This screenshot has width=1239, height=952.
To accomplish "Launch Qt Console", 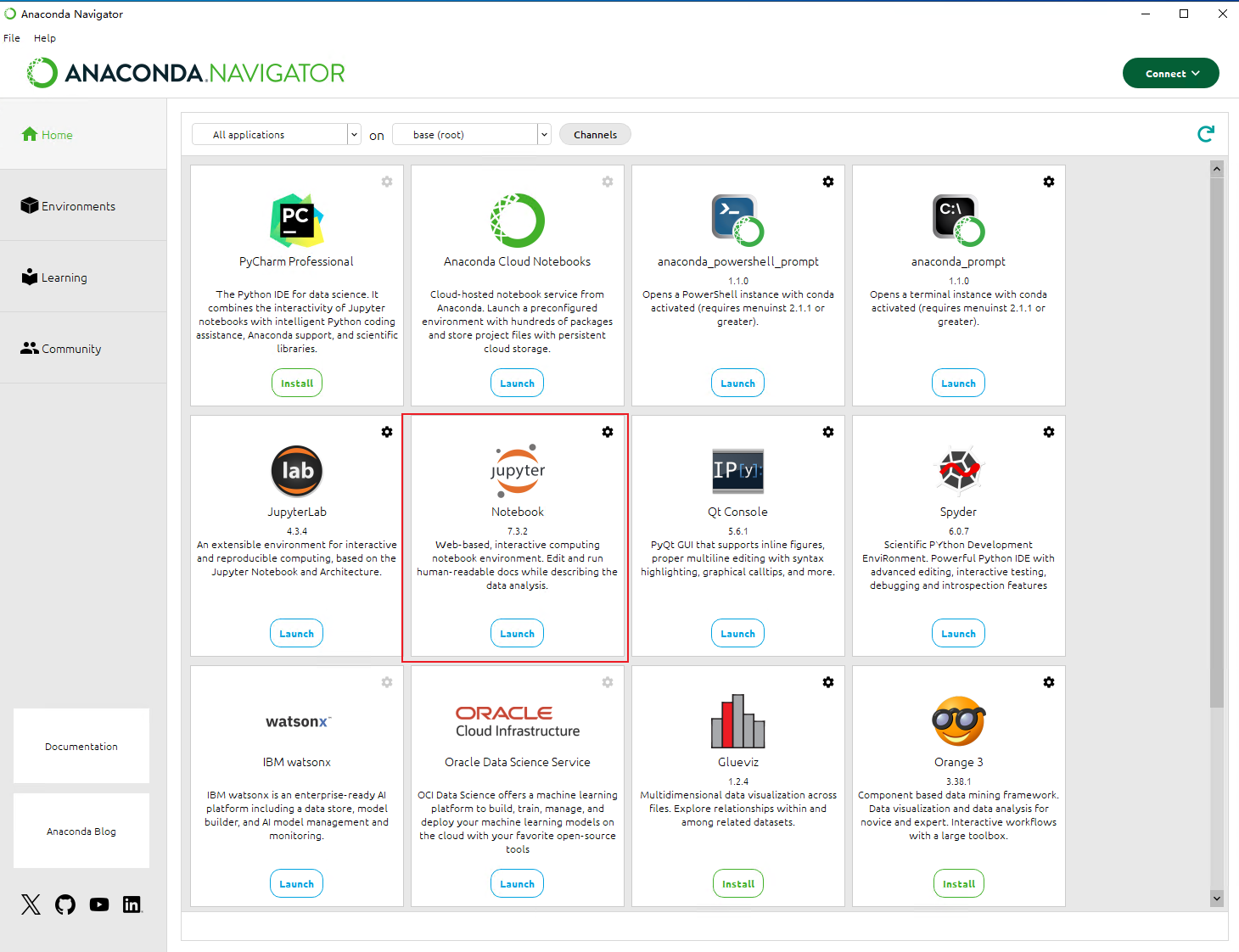I will click(x=738, y=633).
